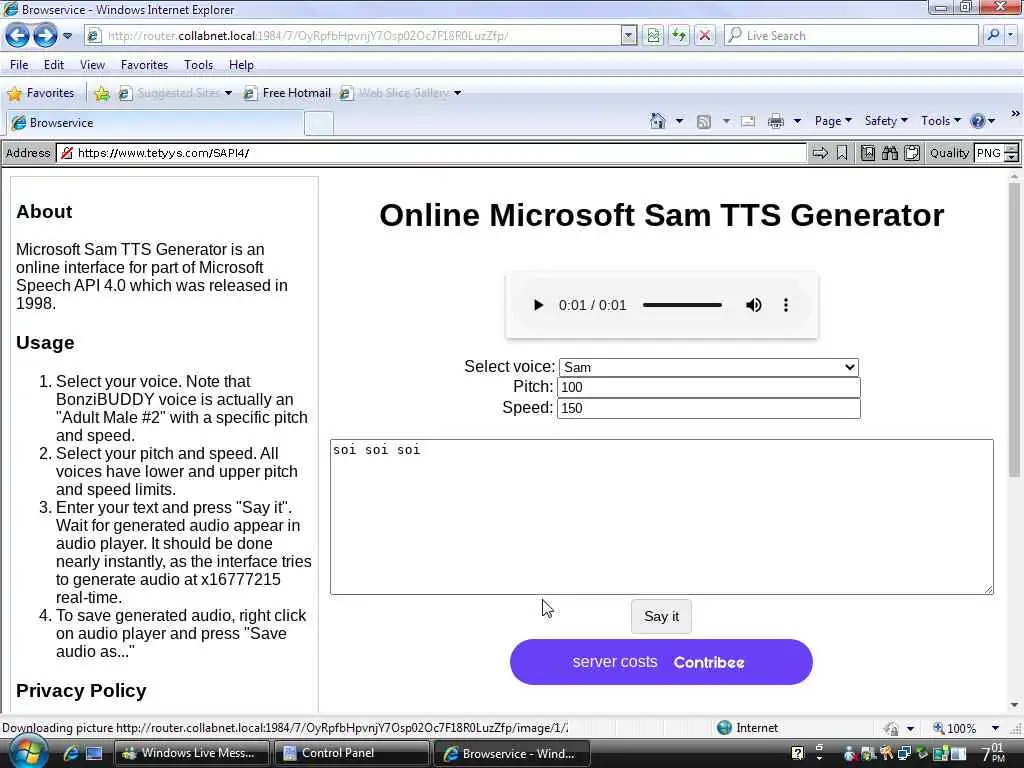Click the blue Help question mark icon
The image size is (1024, 768).
click(x=978, y=121)
